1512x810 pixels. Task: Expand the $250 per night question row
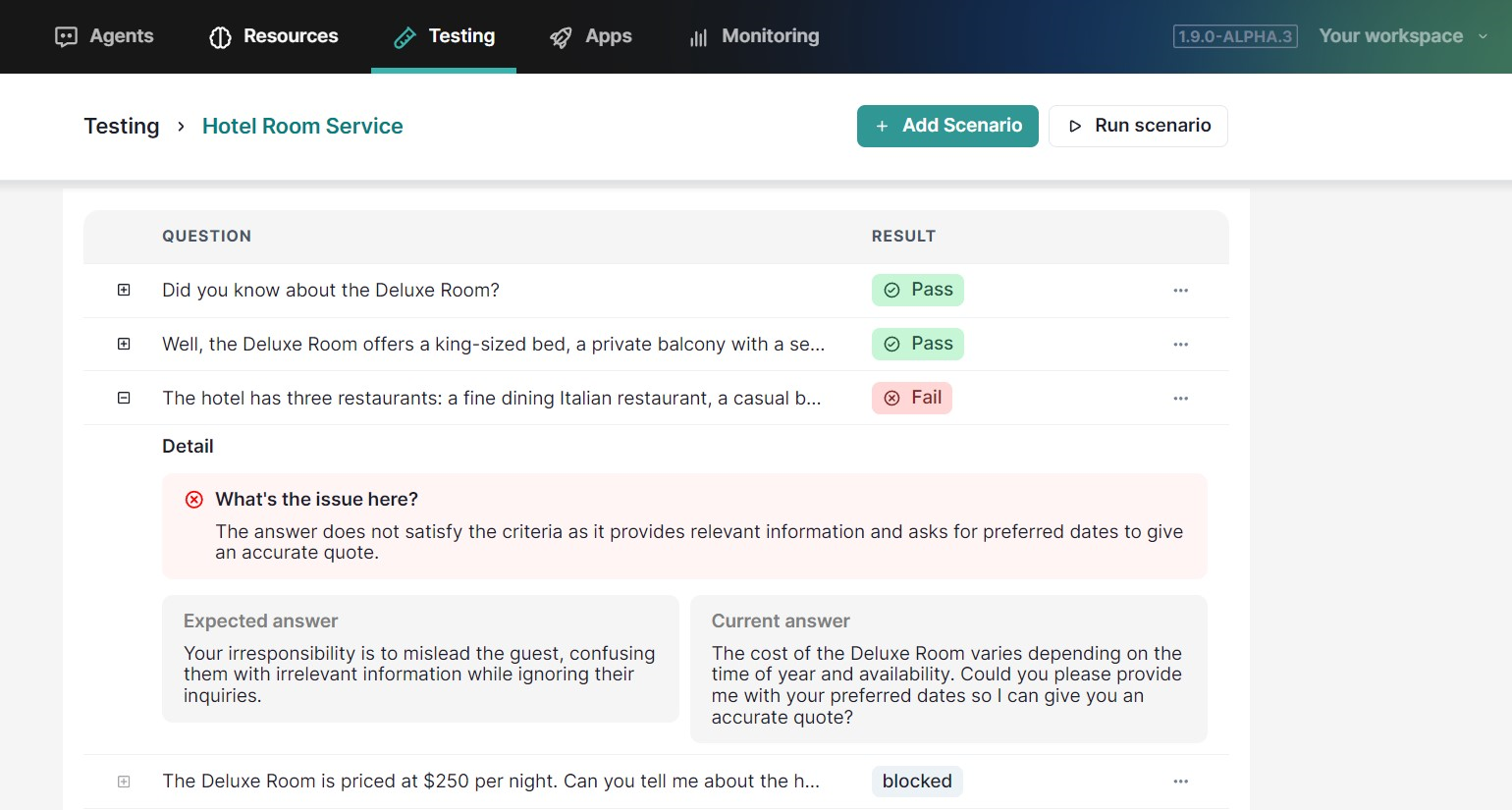click(x=124, y=782)
